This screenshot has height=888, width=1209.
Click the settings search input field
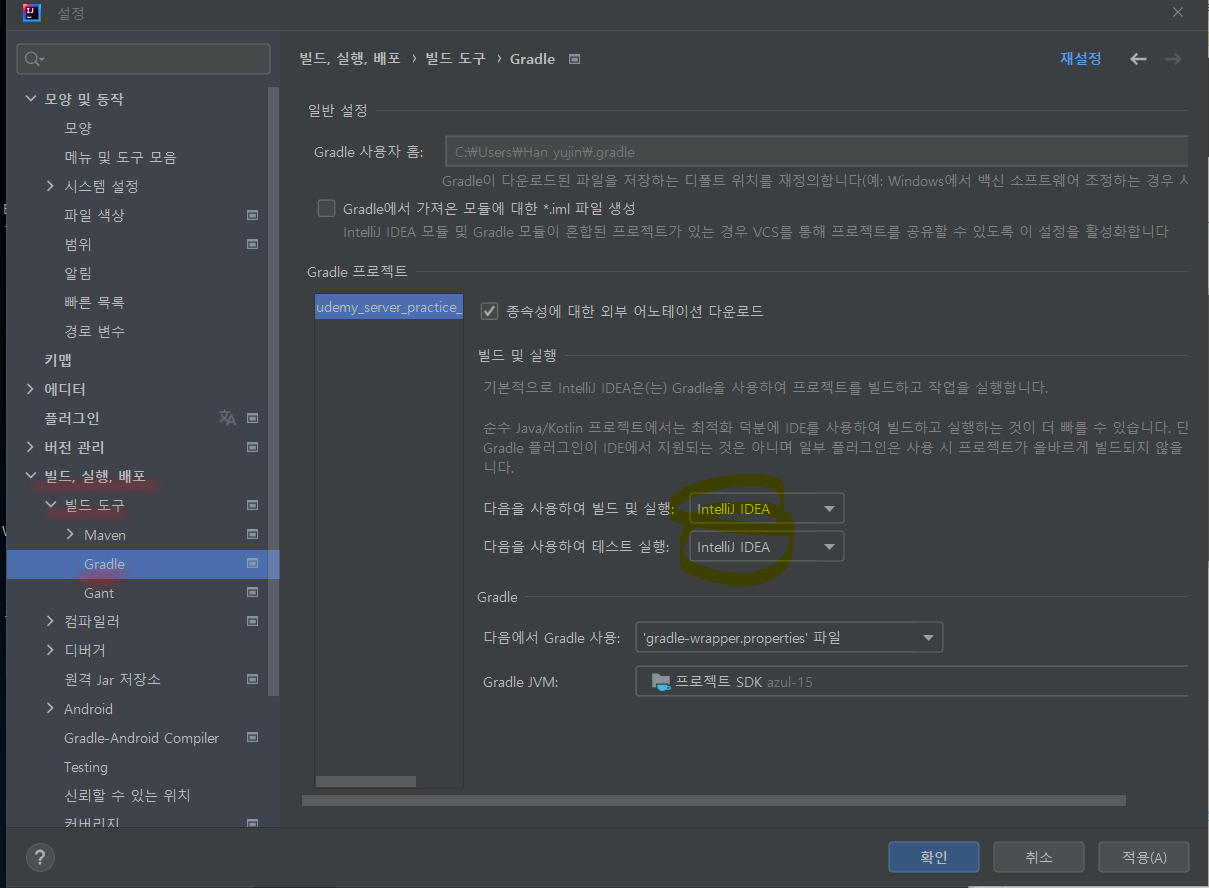(x=143, y=59)
